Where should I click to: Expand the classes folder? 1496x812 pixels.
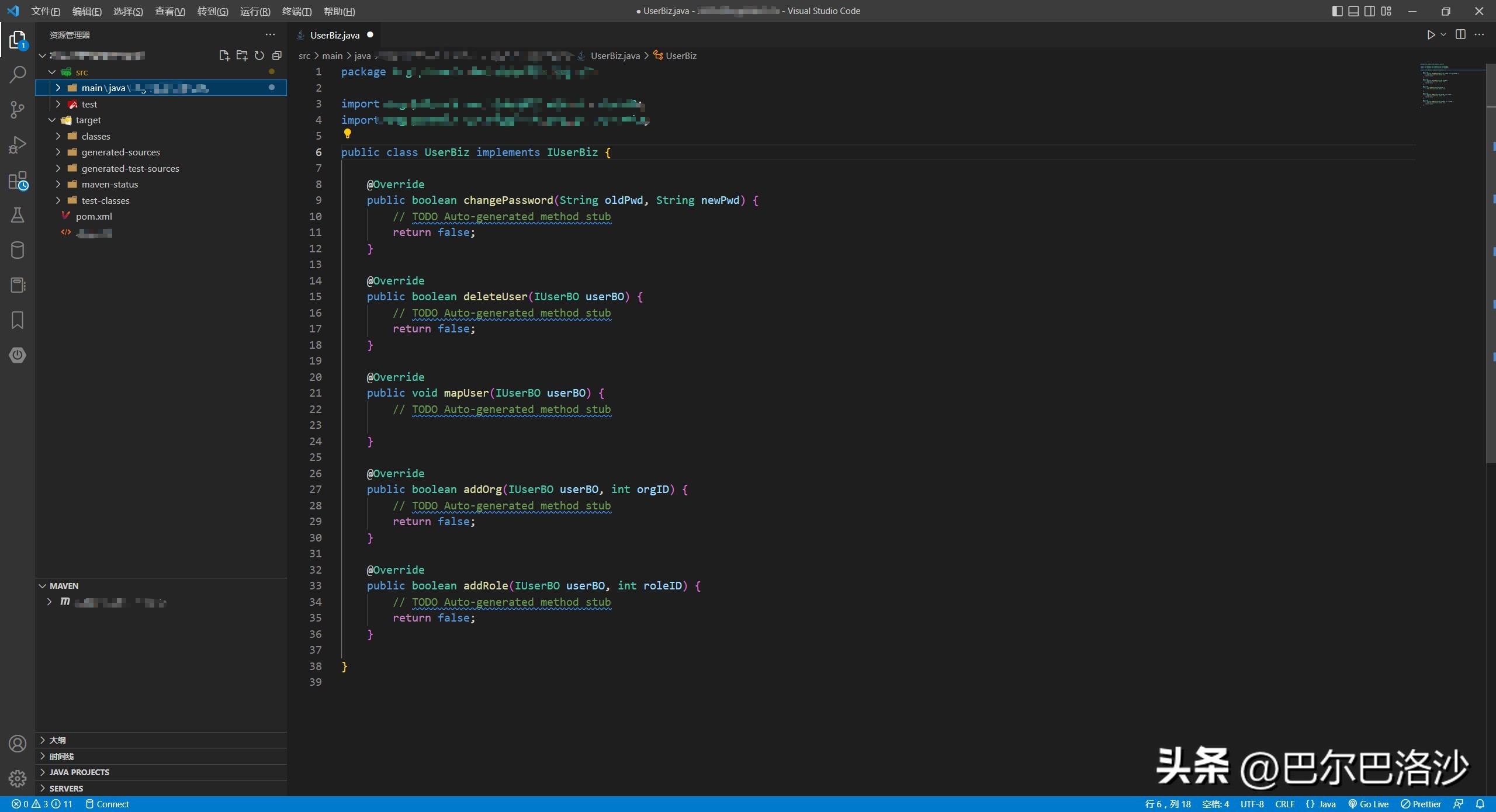(x=58, y=136)
